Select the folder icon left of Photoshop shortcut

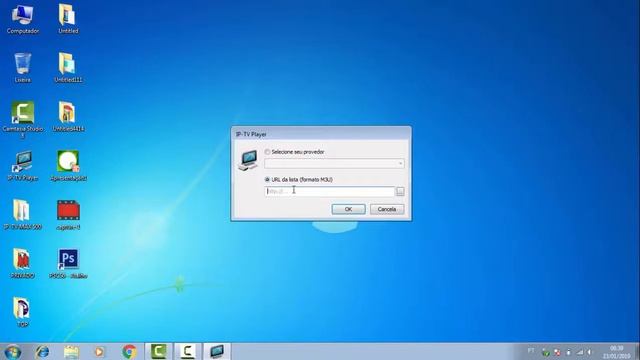point(22,264)
